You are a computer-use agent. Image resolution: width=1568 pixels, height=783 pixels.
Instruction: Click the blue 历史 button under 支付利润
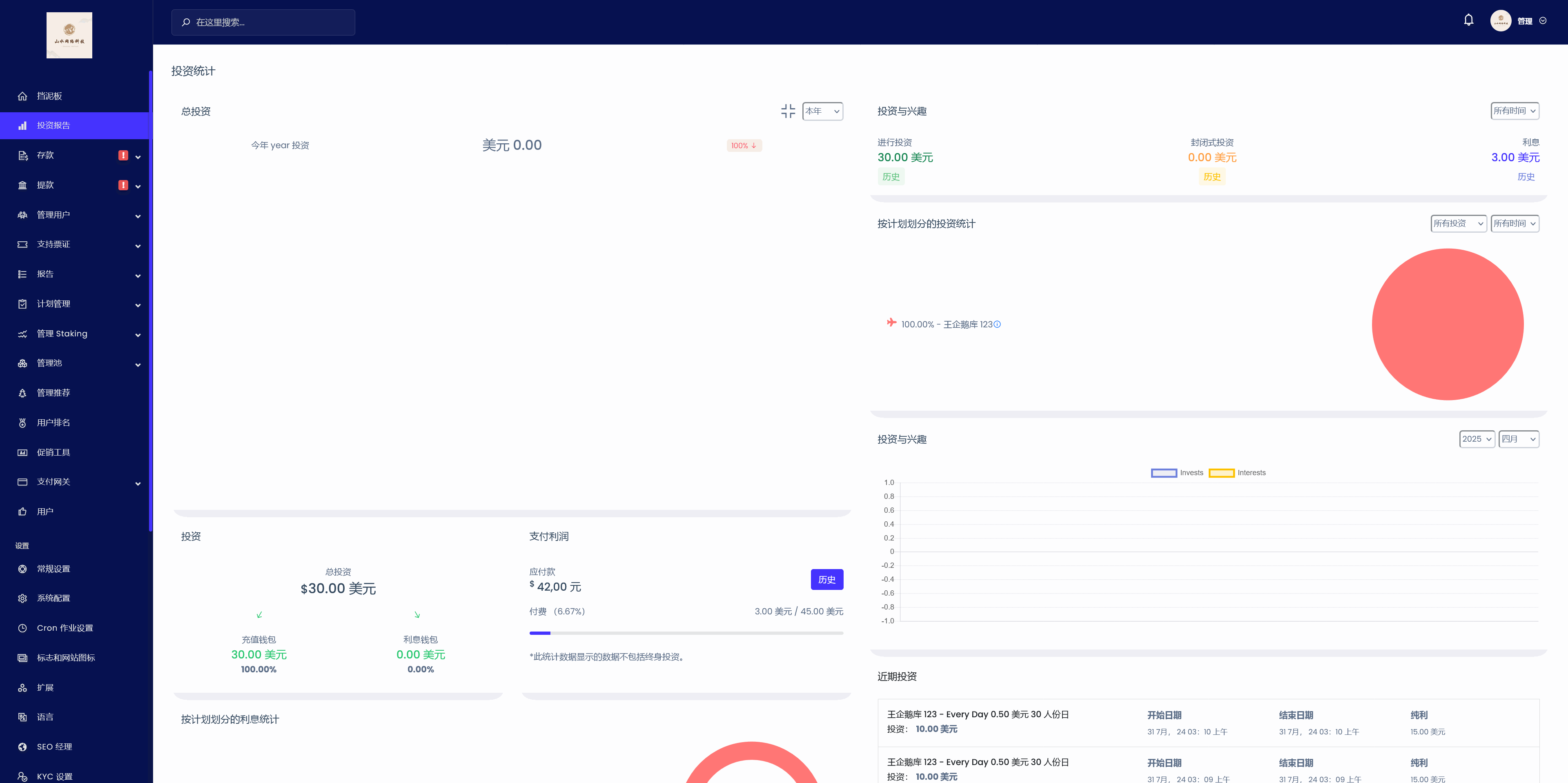[826, 579]
